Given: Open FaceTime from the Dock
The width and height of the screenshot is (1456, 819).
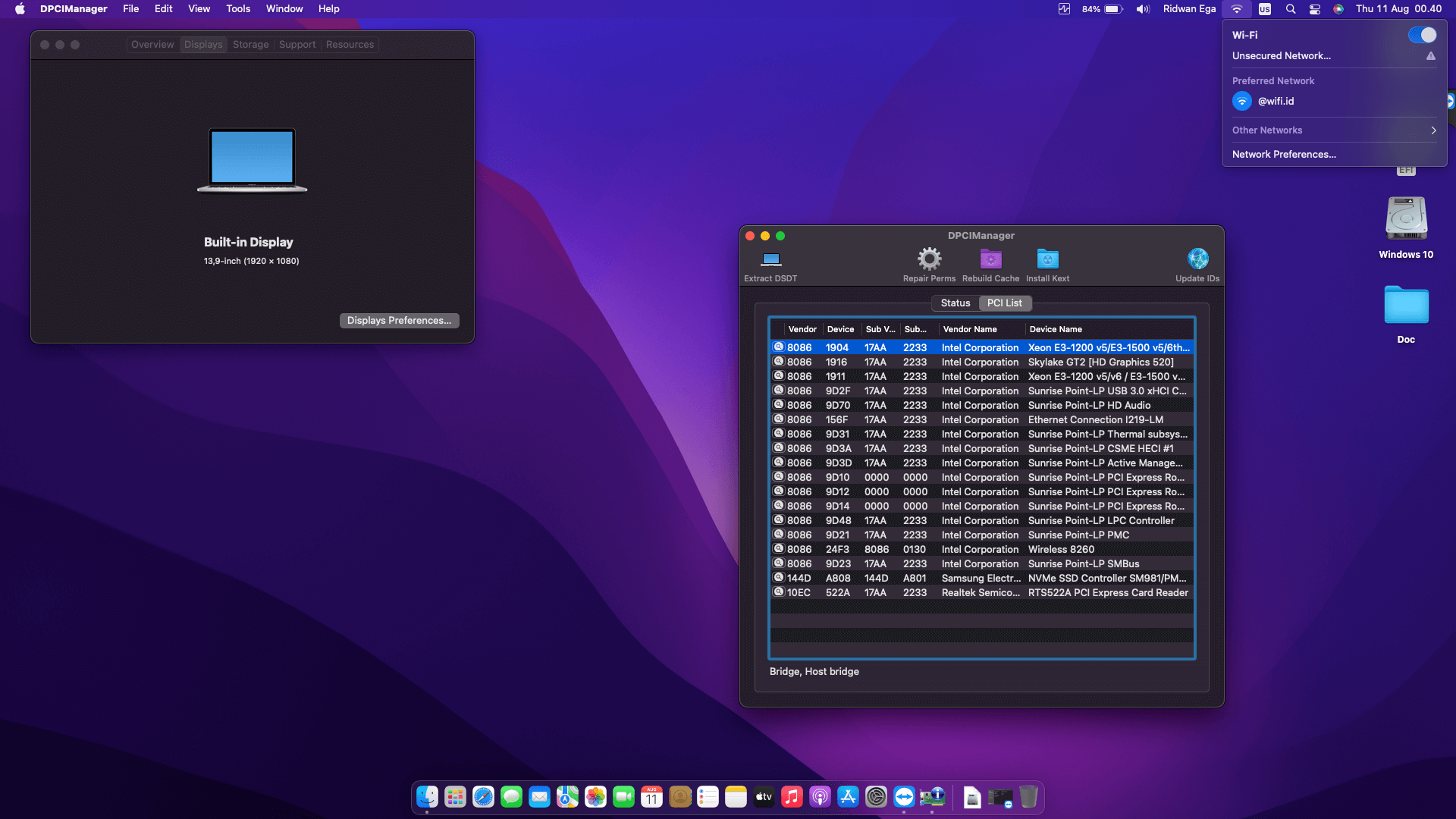Looking at the screenshot, I should pyautogui.click(x=623, y=797).
